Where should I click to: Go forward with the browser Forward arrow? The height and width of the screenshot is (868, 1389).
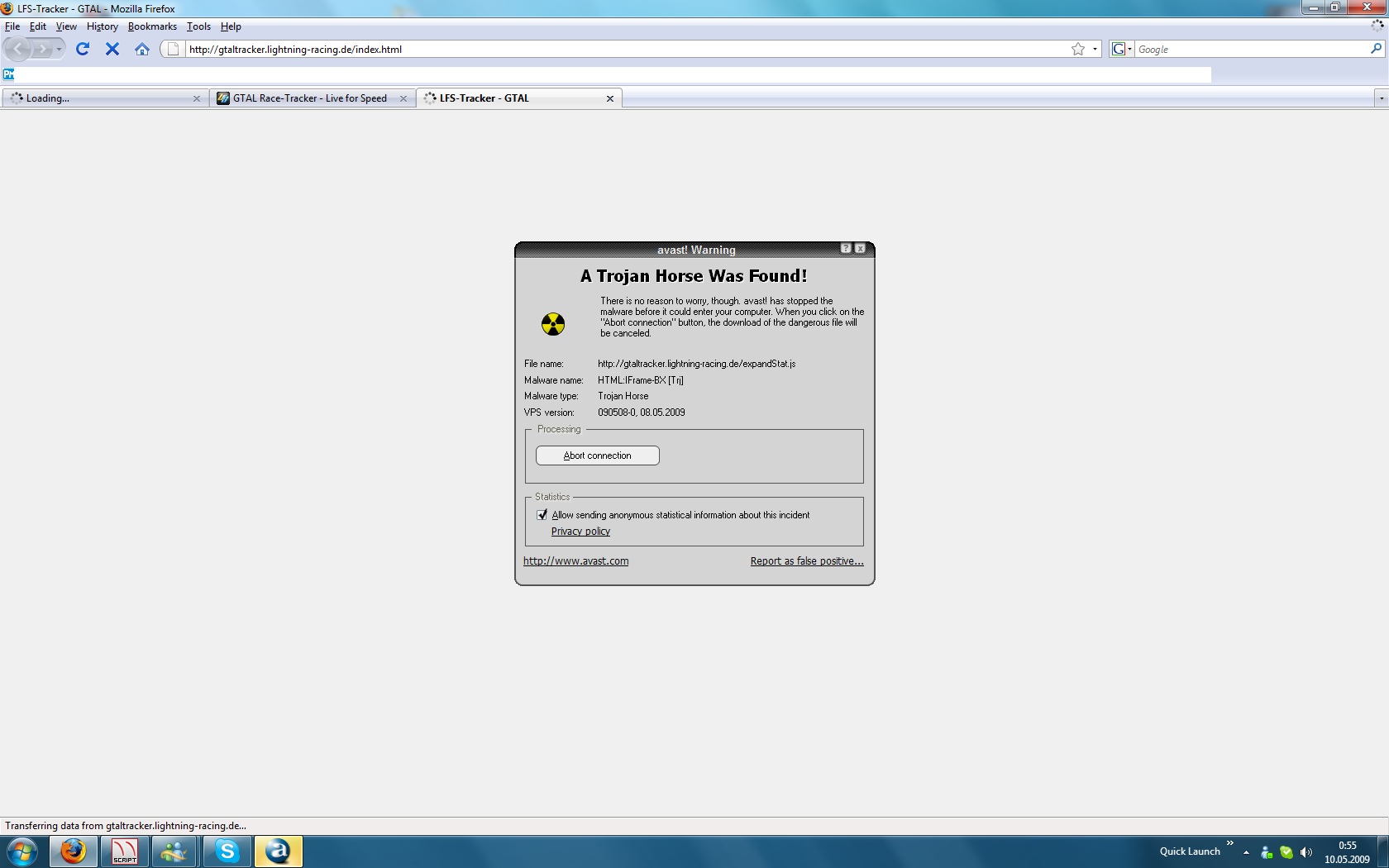point(41,50)
